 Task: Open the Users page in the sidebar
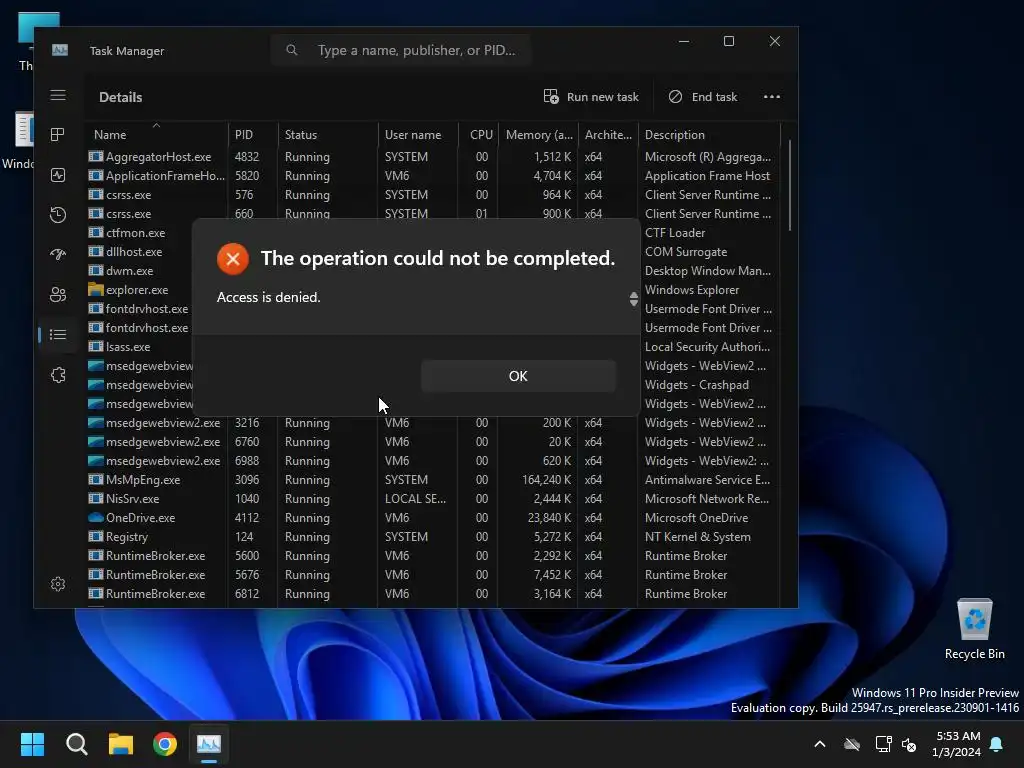[57, 295]
